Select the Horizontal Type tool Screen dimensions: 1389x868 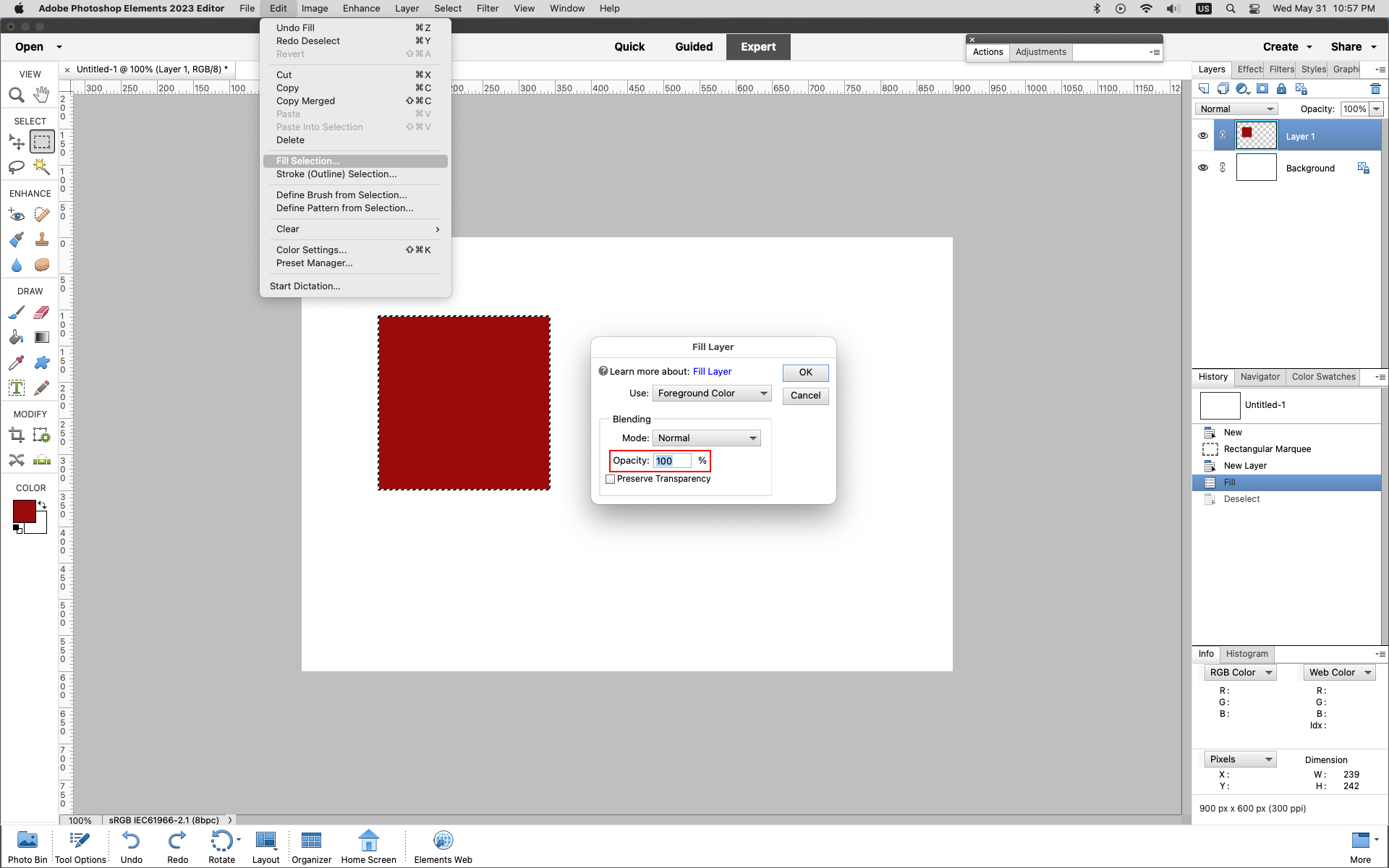tap(16, 388)
